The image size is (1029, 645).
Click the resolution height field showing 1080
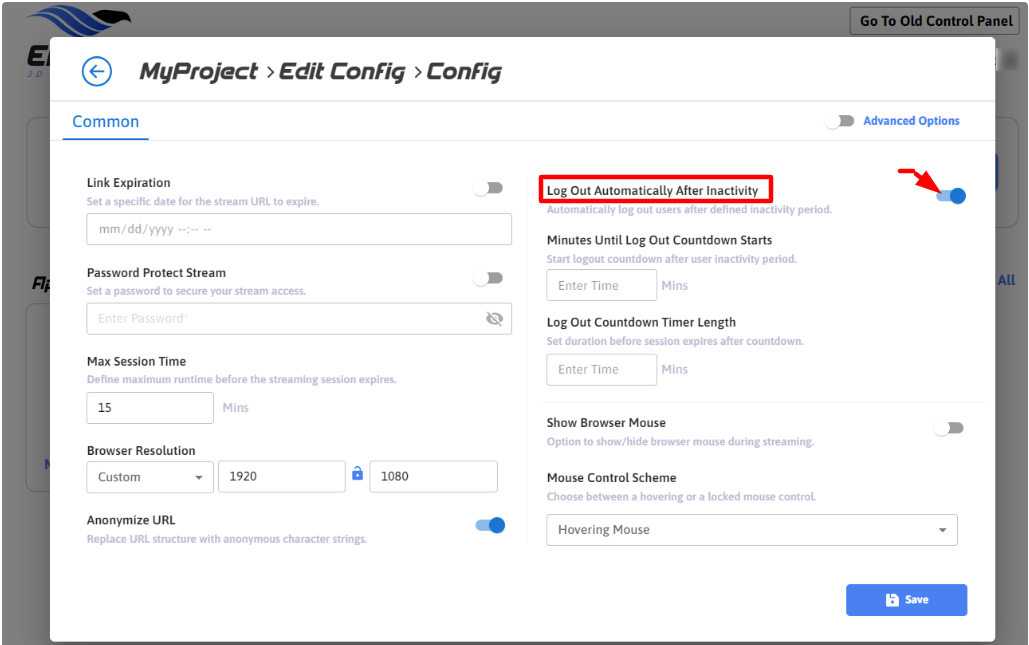pyautogui.click(x=433, y=477)
